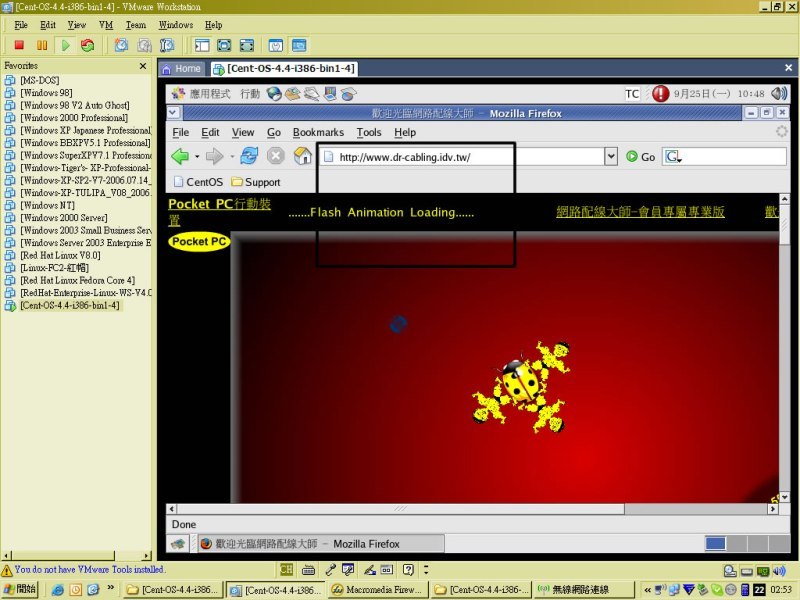Click the Firefox URL address field
Viewport: 800px width, 600px height.
[x=463, y=157]
